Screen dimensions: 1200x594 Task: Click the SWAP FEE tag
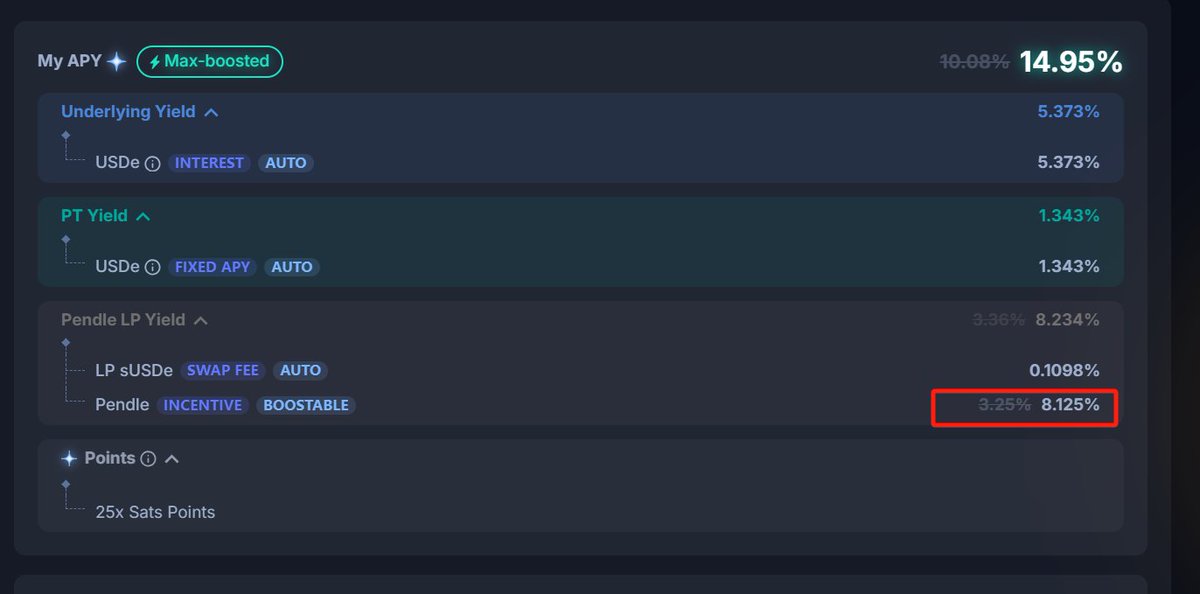pos(222,371)
